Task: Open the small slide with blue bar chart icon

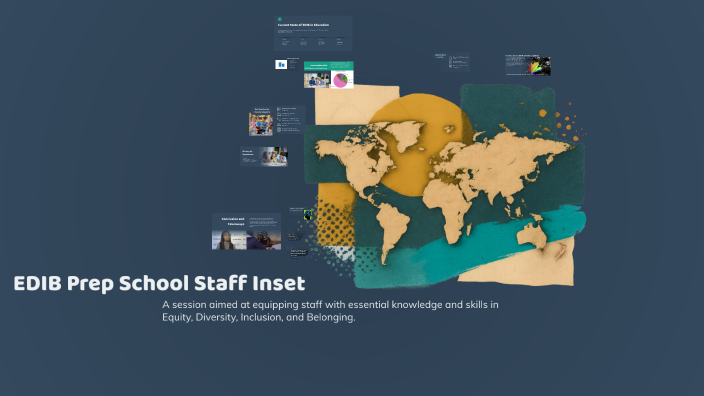Action: 287,64
